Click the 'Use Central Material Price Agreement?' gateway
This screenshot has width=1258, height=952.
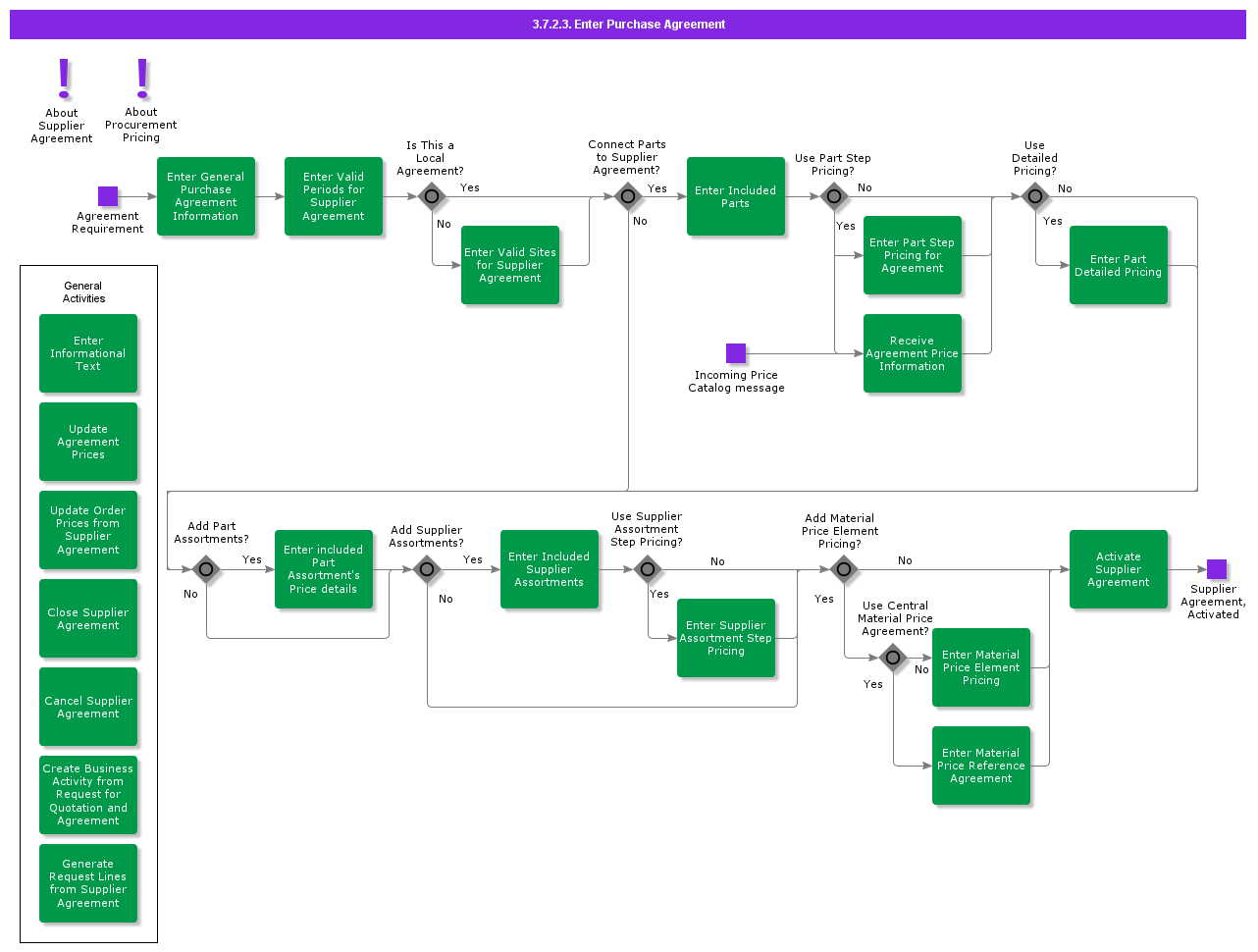[x=893, y=658]
